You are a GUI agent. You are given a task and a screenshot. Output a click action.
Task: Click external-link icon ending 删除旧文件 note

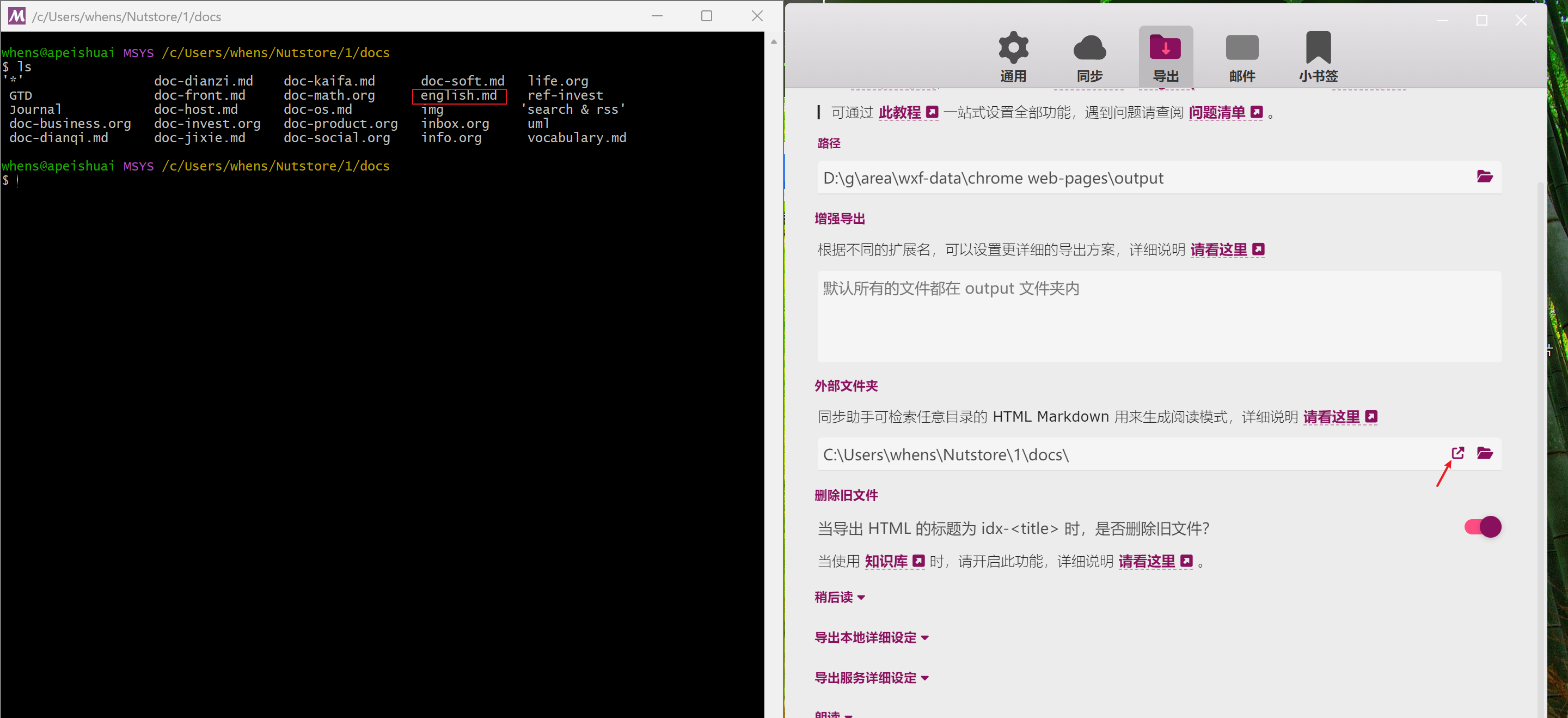pyautogui.click(x=1186, y=562)
